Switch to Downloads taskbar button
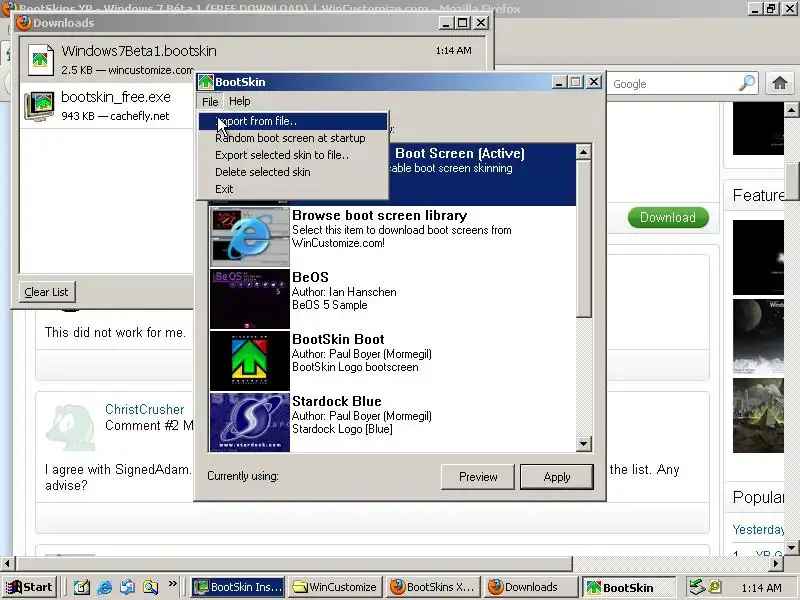The image size is (800, 600). [530, 587]
